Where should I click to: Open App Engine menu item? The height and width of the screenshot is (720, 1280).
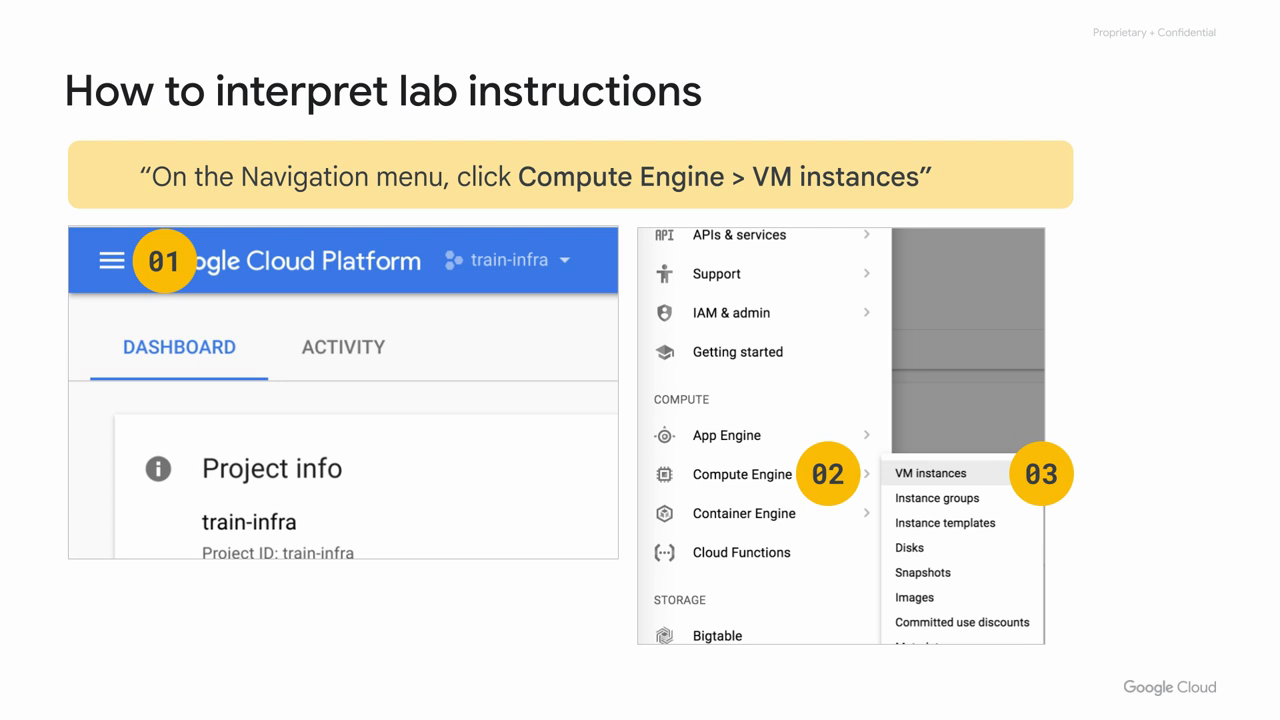pyautogui.click(x=726, y=435)
